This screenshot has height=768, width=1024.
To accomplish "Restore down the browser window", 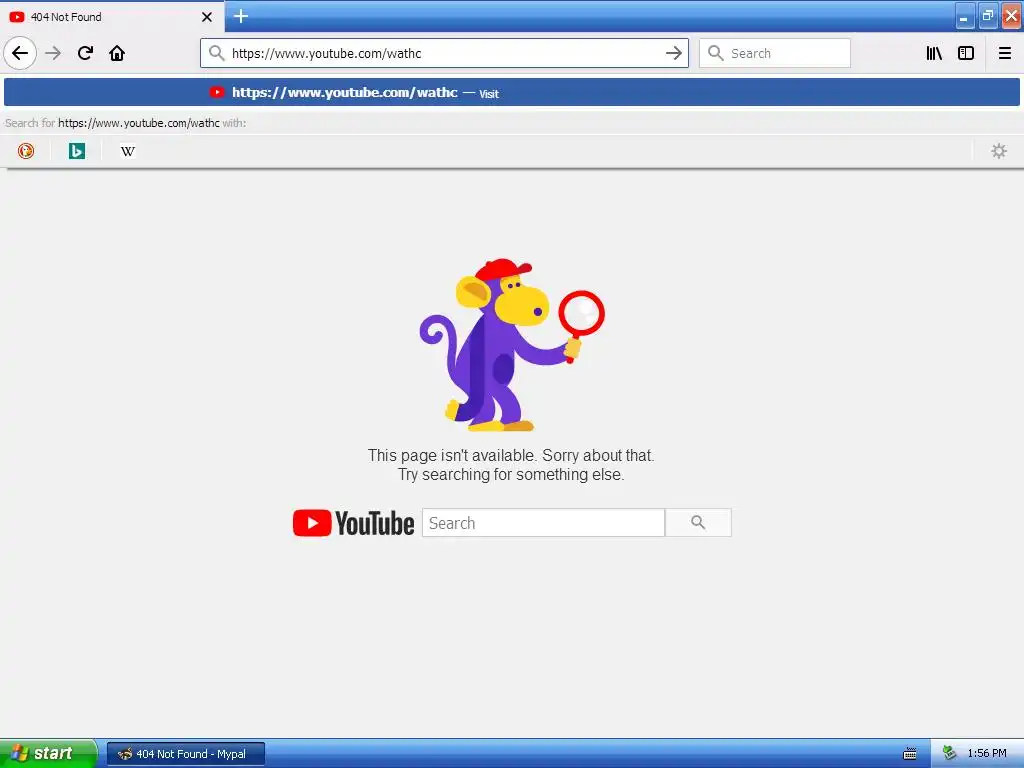I will pos(987,16).
